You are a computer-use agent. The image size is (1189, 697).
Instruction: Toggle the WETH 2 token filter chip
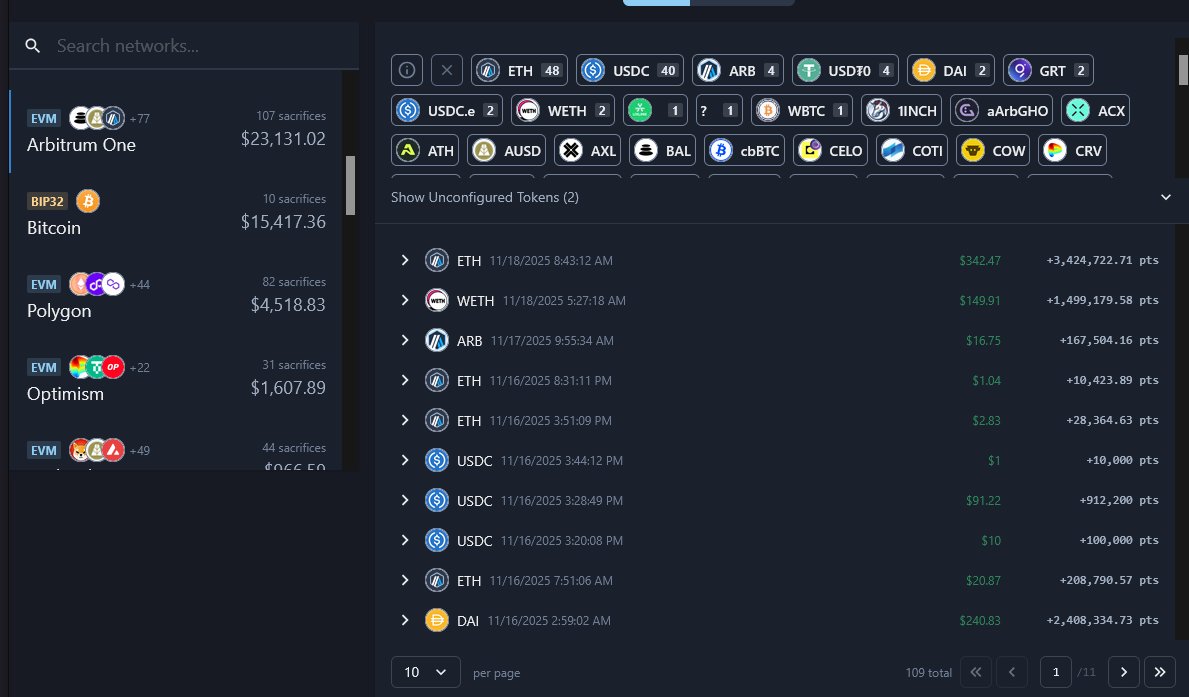tap(563, 111)
